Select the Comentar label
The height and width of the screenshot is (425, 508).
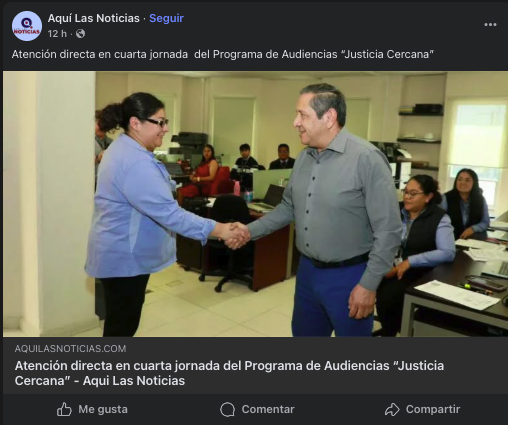[268, 409]
